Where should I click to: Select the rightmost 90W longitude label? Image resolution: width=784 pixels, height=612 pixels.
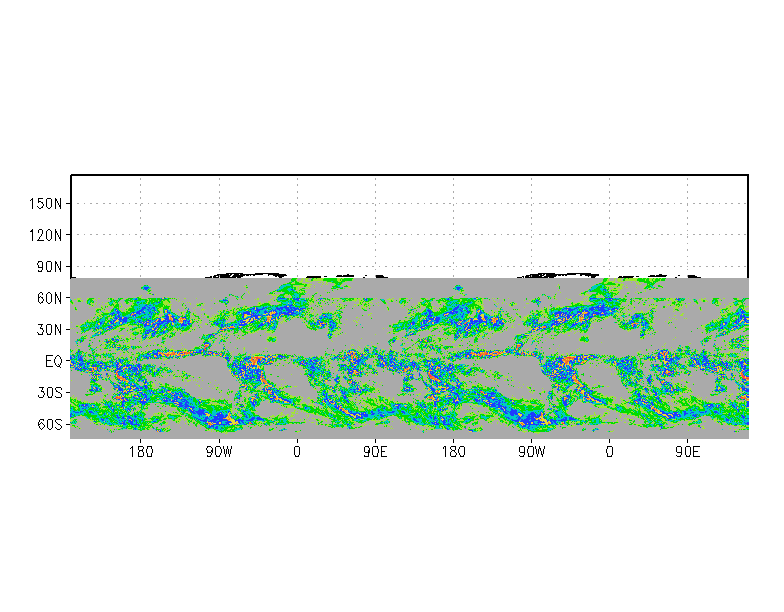[x=532, y=452]
